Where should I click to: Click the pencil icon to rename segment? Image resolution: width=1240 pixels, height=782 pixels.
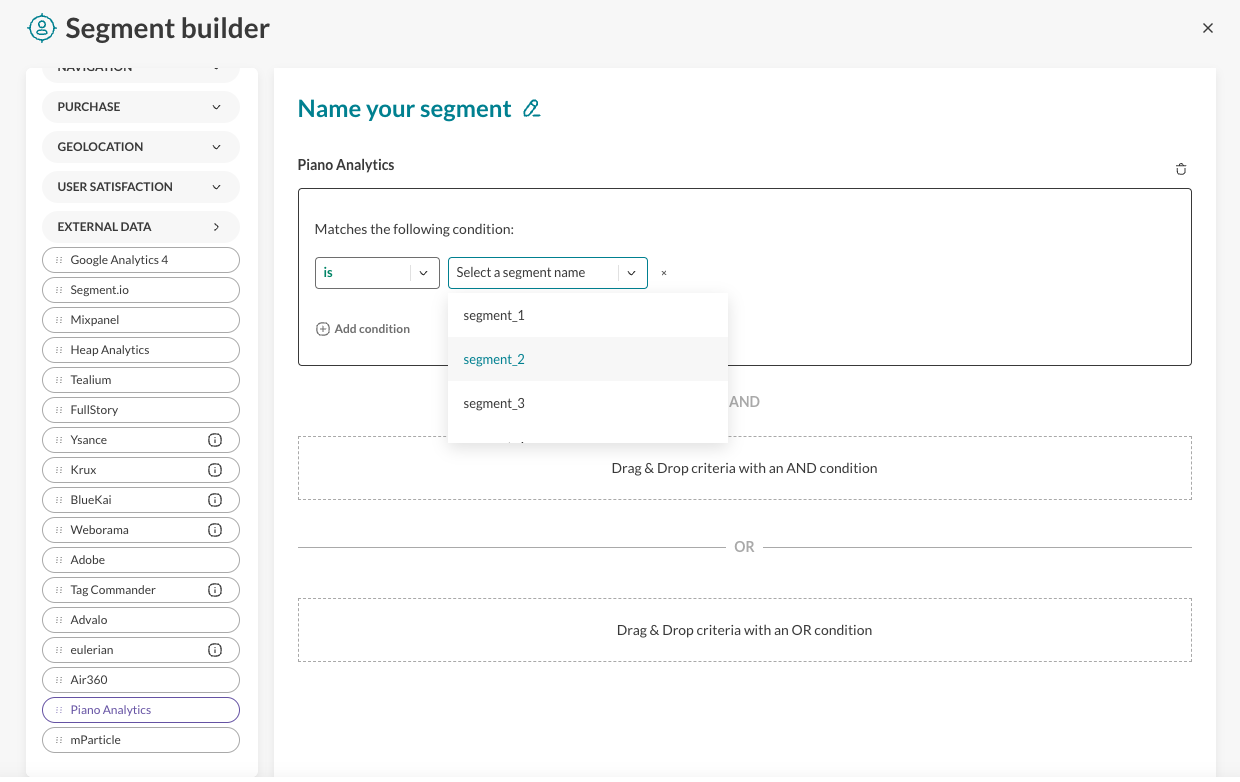532,109
